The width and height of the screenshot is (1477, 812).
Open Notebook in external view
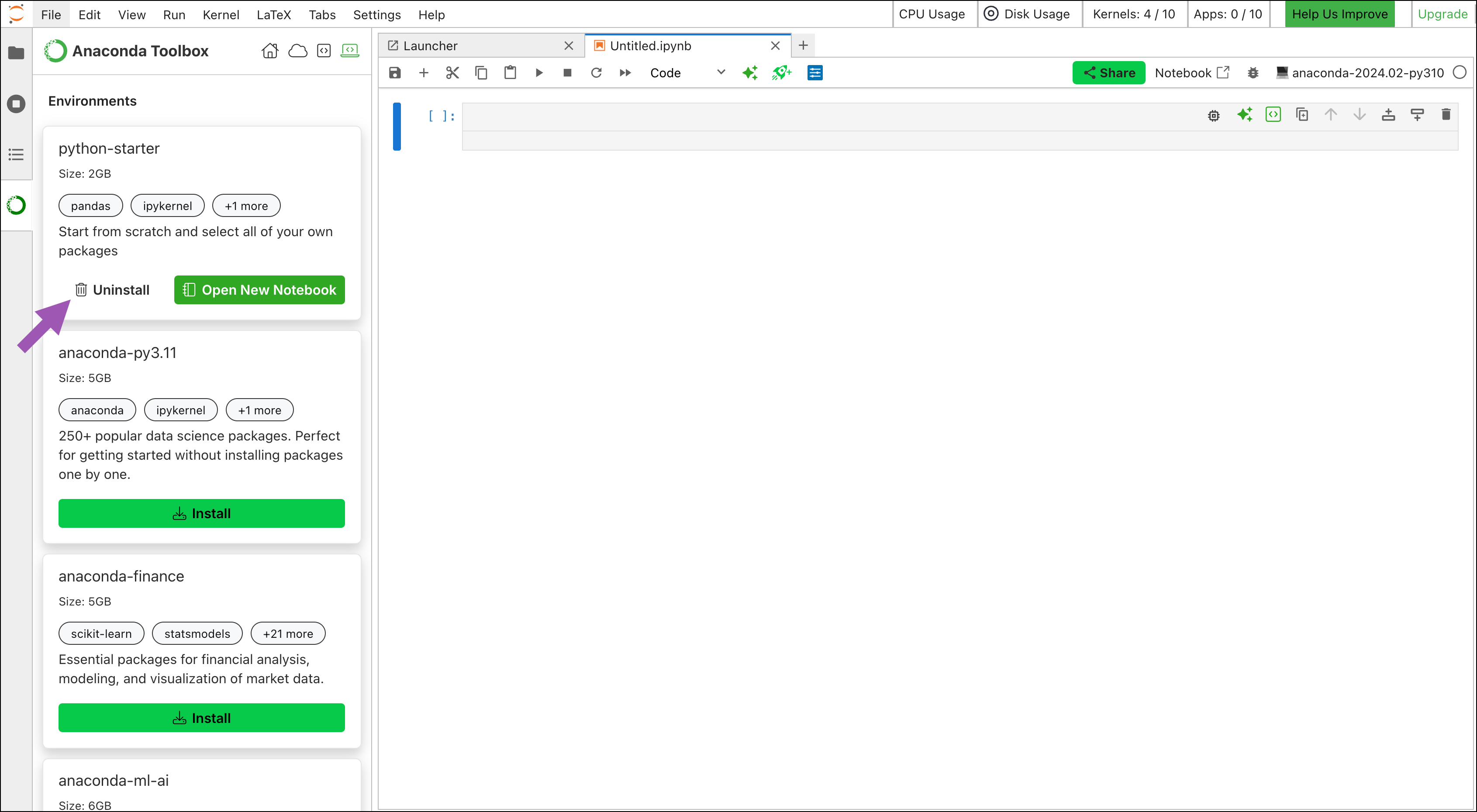1191,73
